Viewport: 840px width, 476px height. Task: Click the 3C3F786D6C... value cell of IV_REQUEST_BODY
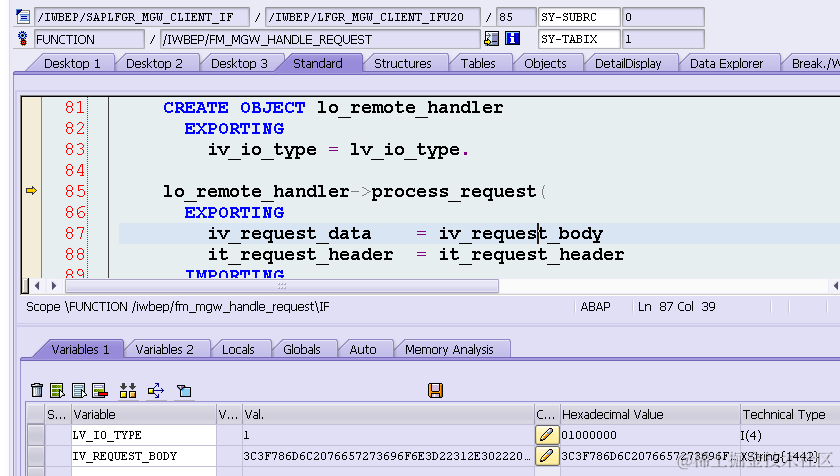coord(388,456)
